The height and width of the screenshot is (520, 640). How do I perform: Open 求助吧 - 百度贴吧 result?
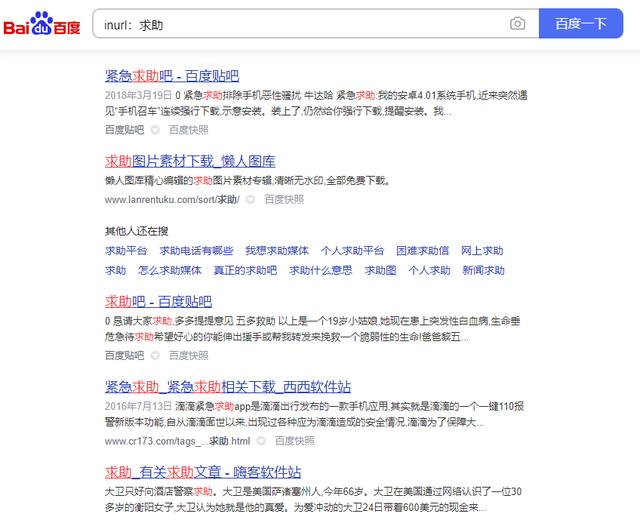tap(158, 302)
